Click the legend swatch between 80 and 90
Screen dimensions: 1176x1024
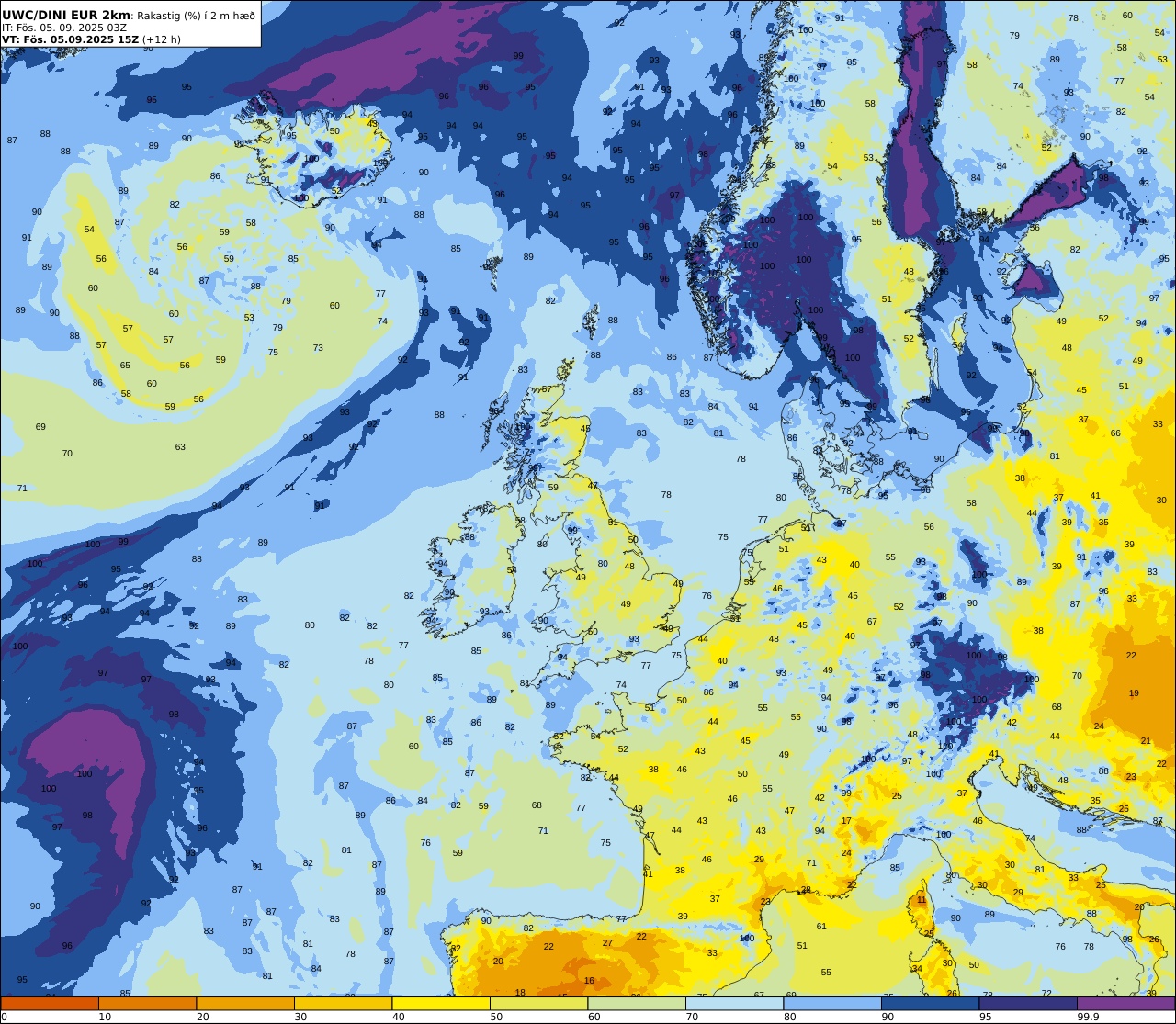(x=832, y=1003)
